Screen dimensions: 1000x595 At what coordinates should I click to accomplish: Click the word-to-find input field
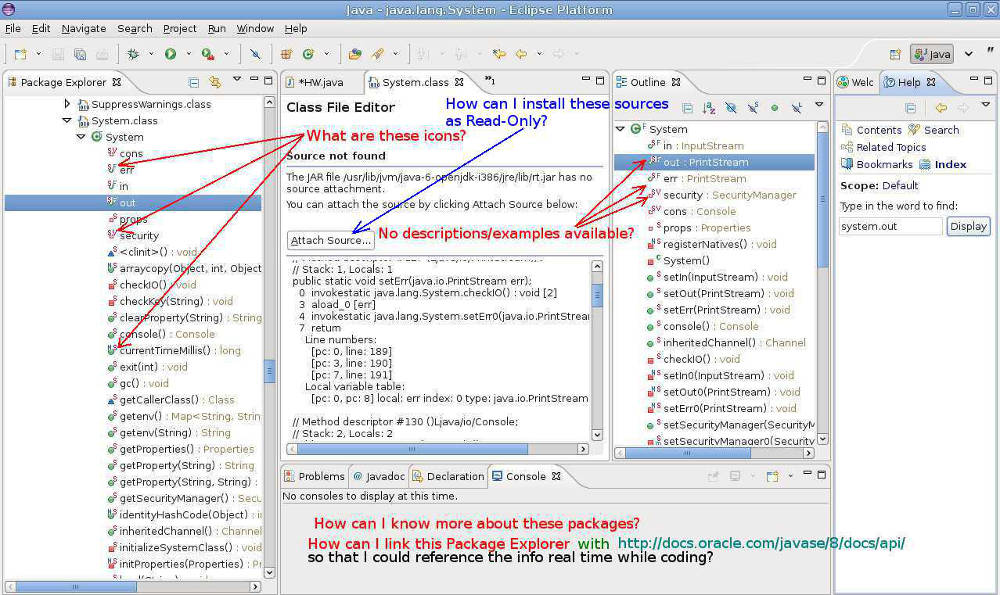tap(890, 226)
